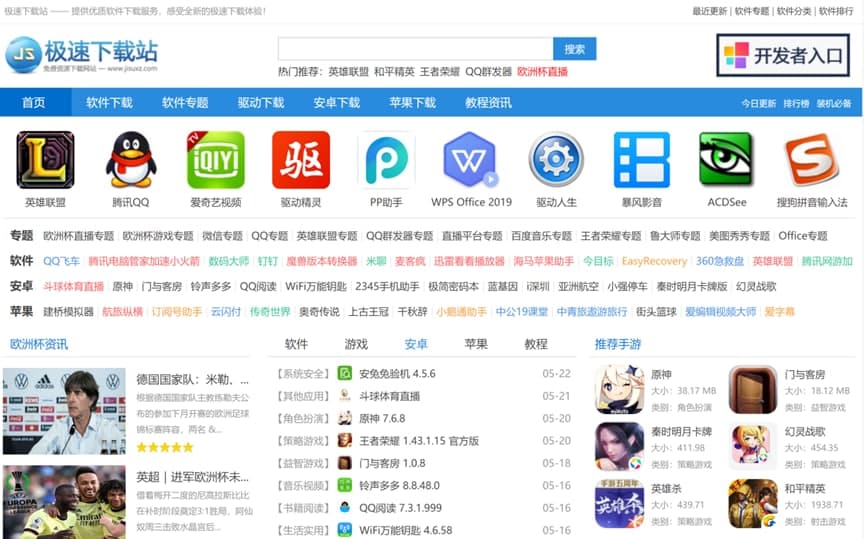Open the 暴风影音 icon
The image size is (864, 539).
pos(641,160)
